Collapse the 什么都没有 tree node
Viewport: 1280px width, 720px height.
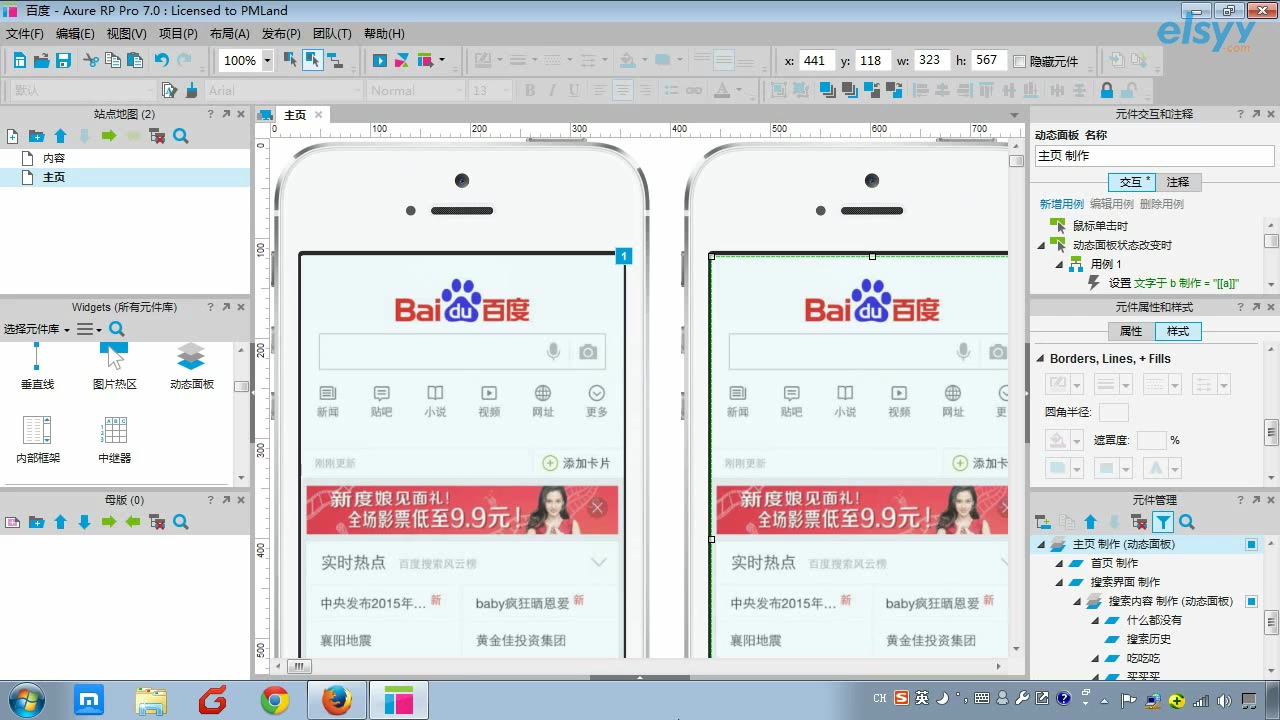tap(1095, 621)
